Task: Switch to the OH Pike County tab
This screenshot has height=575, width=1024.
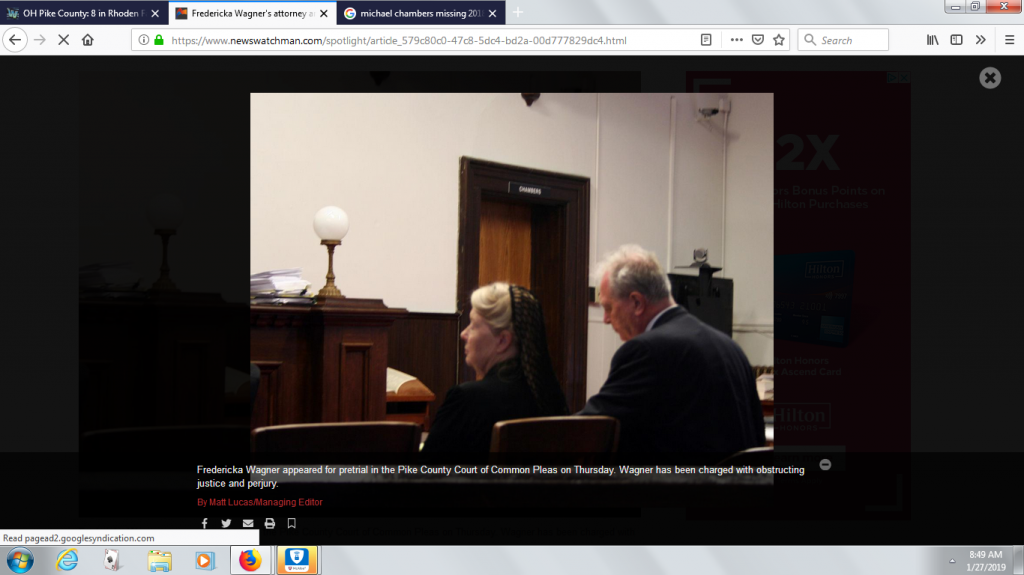Action: click(x=78, y=13)
